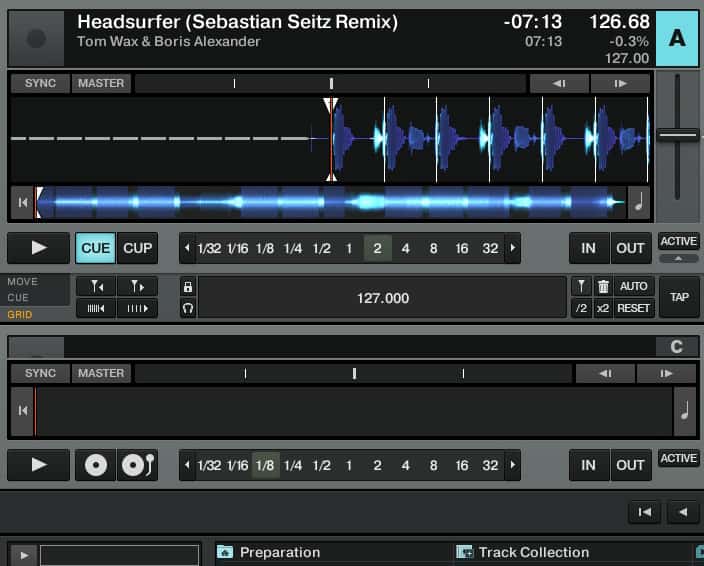704x566 pixels.
Task: Enable metronome tick headphone icon
Action: (188, 308)
